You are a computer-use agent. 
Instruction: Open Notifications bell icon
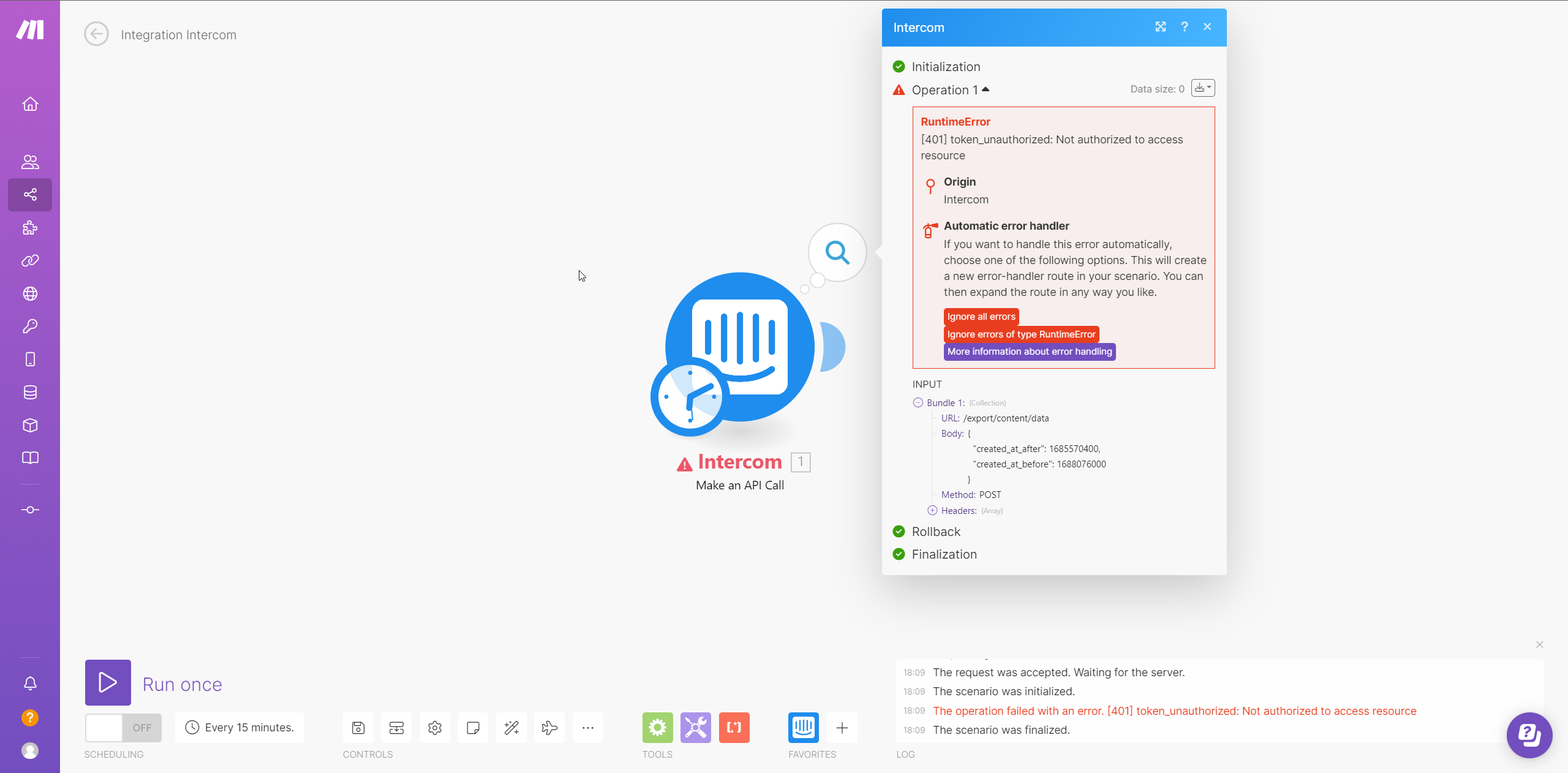[30, 684]
